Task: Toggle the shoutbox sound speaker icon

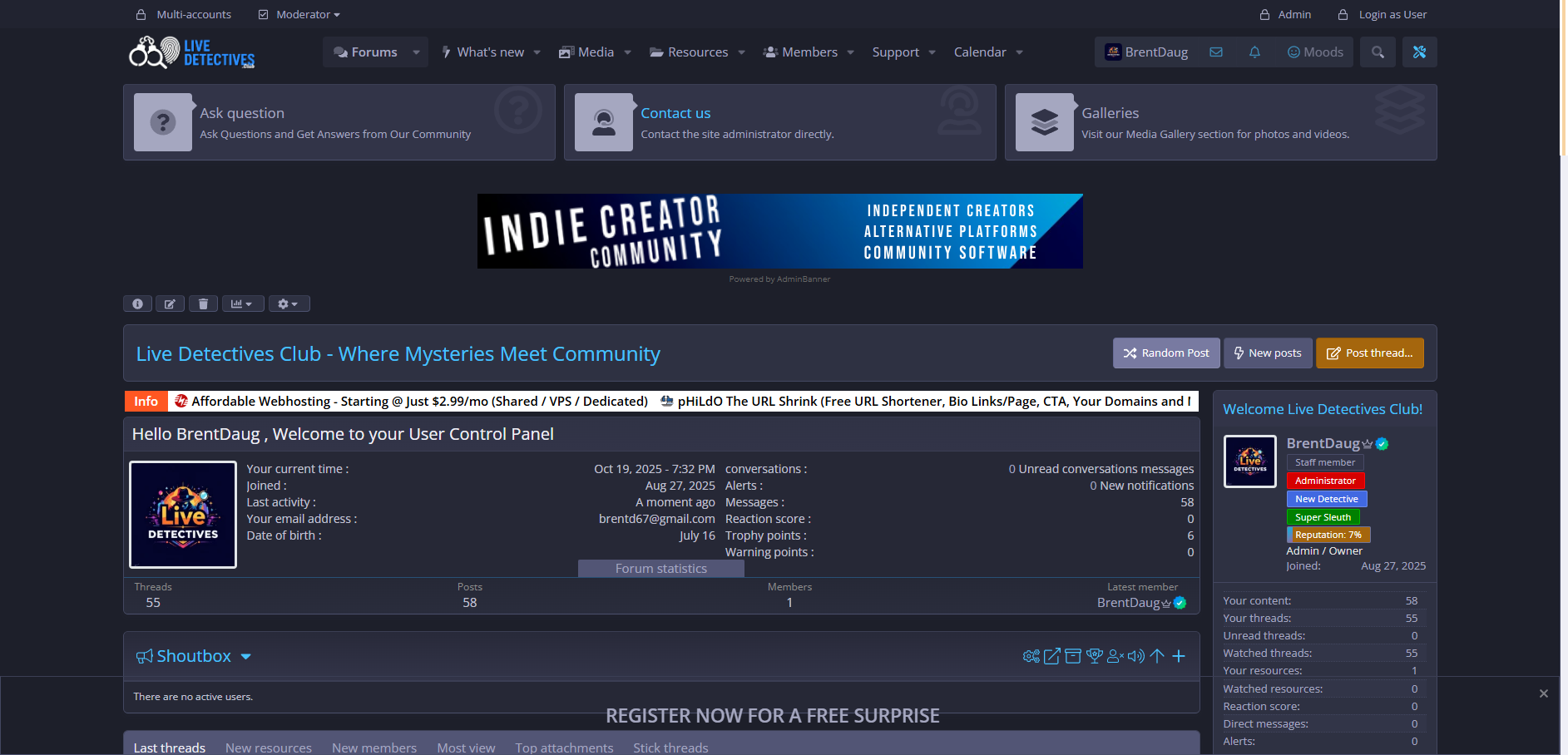Action: [x=1136, y=656]
